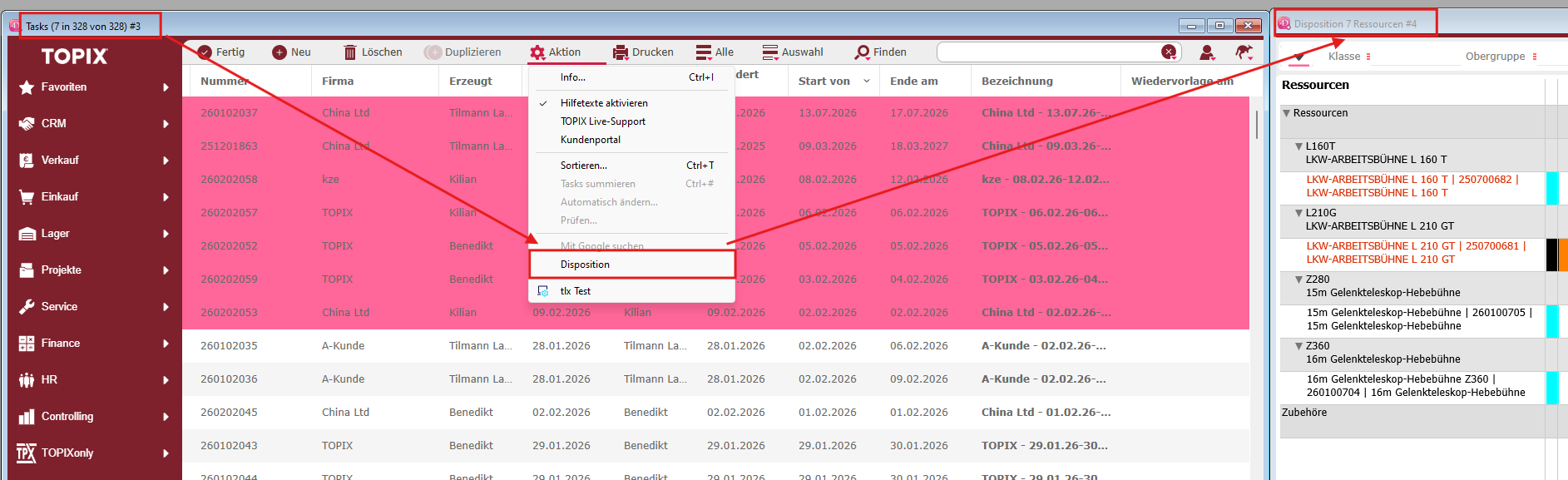Open the Controlling chart module
The width and height of the screenshot is (1568, 480).
pyautogui.click(x=27, y=417)
